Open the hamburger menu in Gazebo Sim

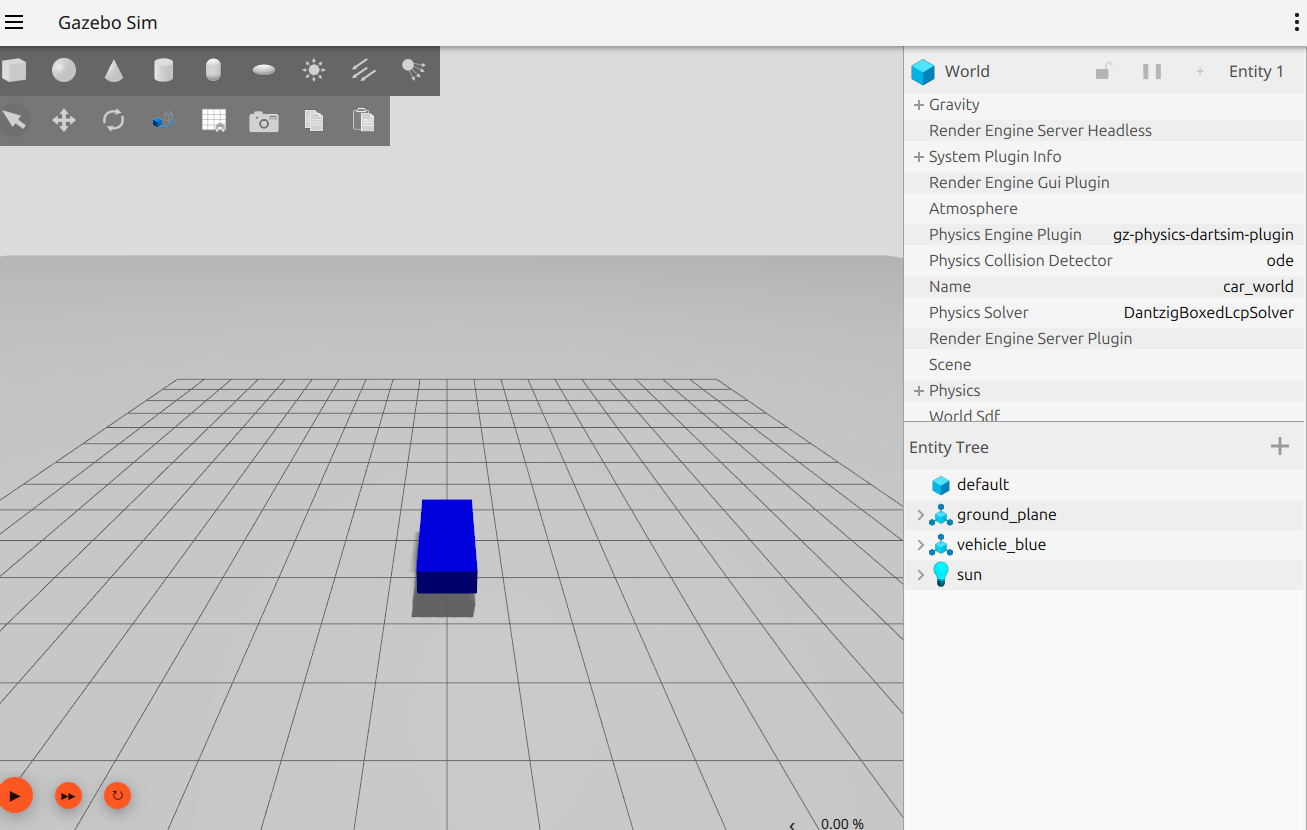pyautogui.click(x=14, y=22)
